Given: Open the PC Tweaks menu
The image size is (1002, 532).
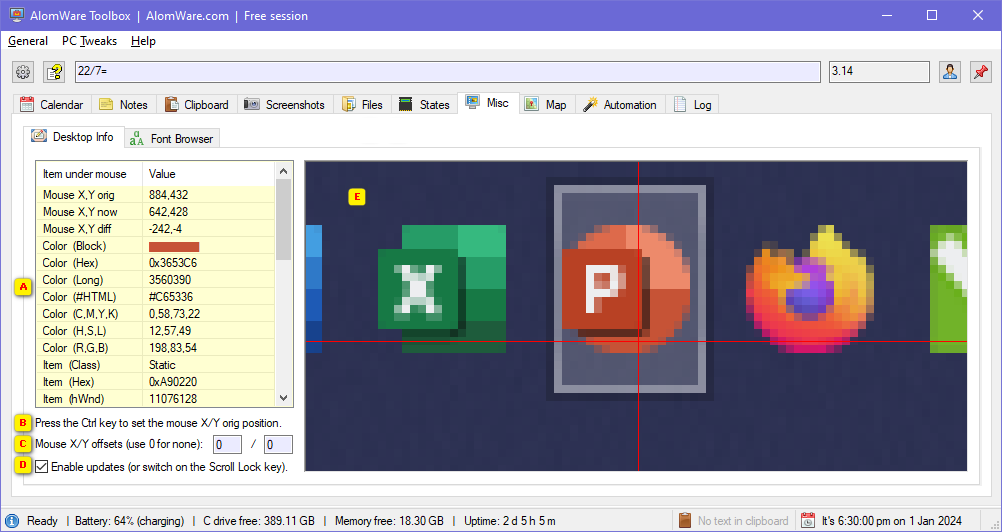Looking at the screenshot, I should (89, 41).
